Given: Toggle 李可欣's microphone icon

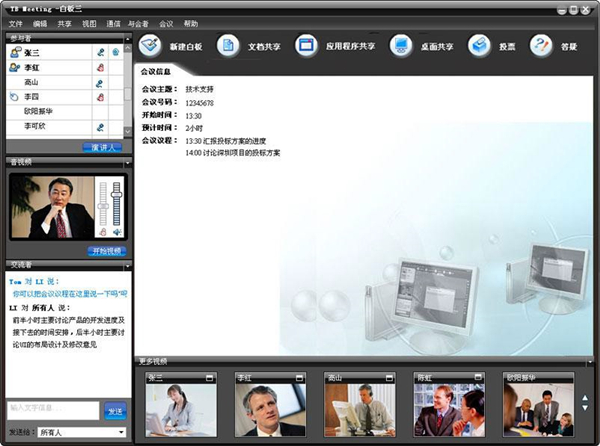Looking at the screenshot, I should coord(100,127).
